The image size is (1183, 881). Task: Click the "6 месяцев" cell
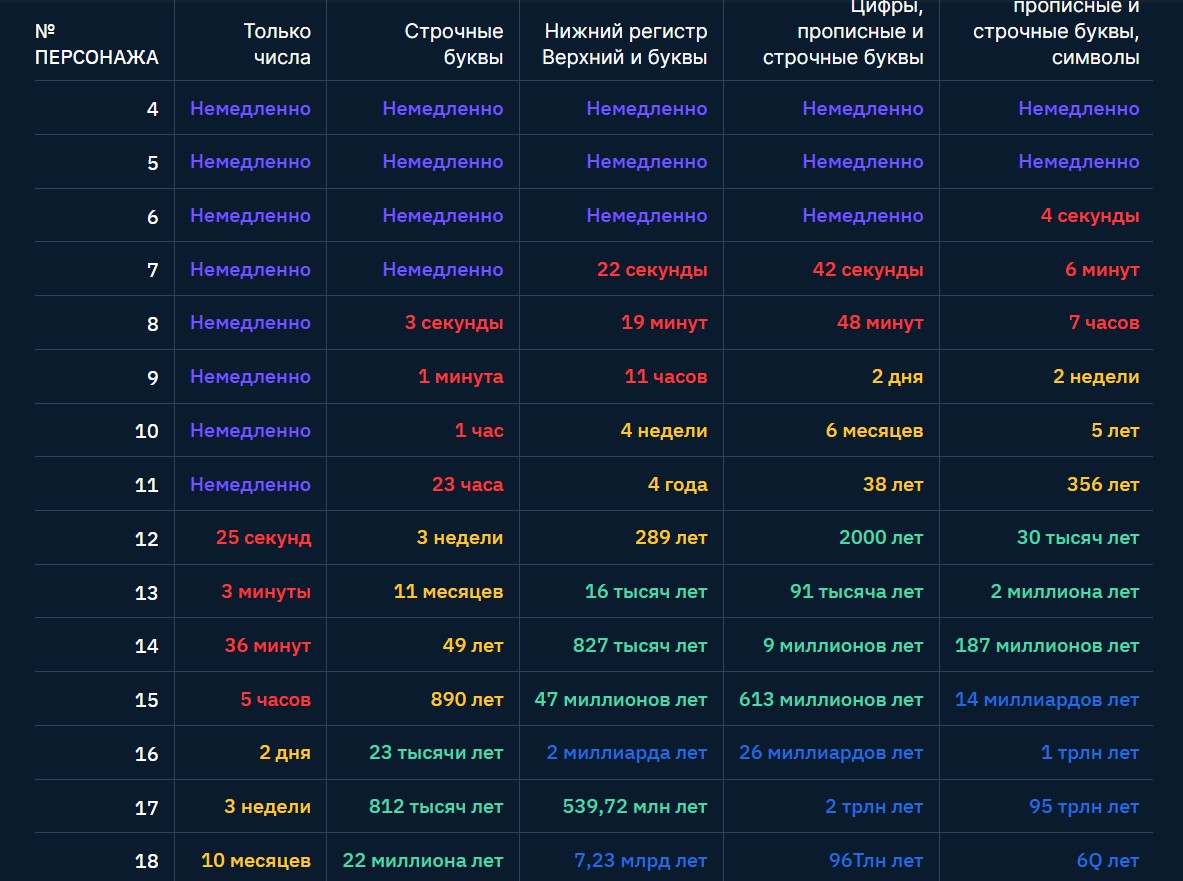coord(874,431)
